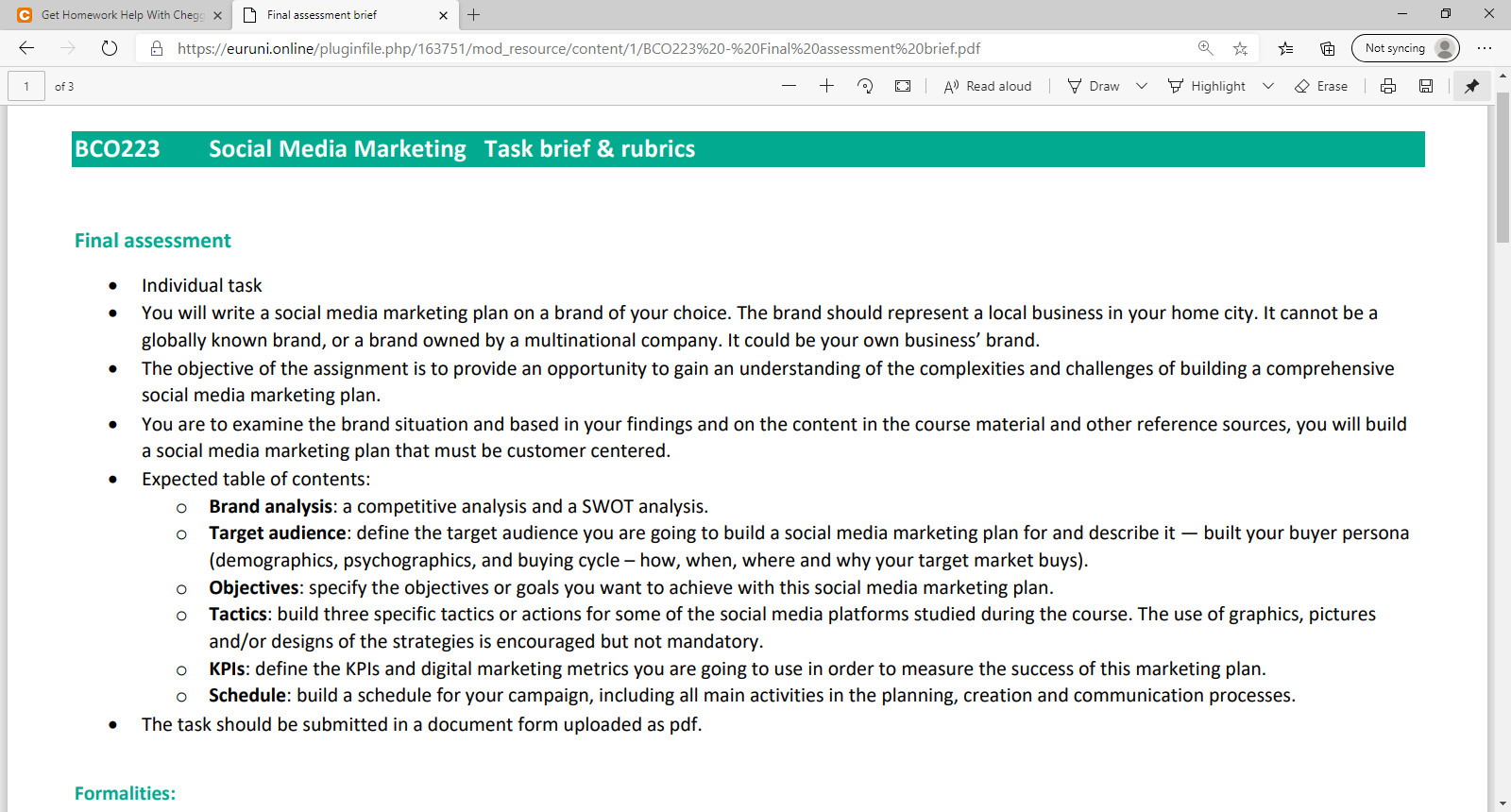Open Collections panel

(1327, 48)
